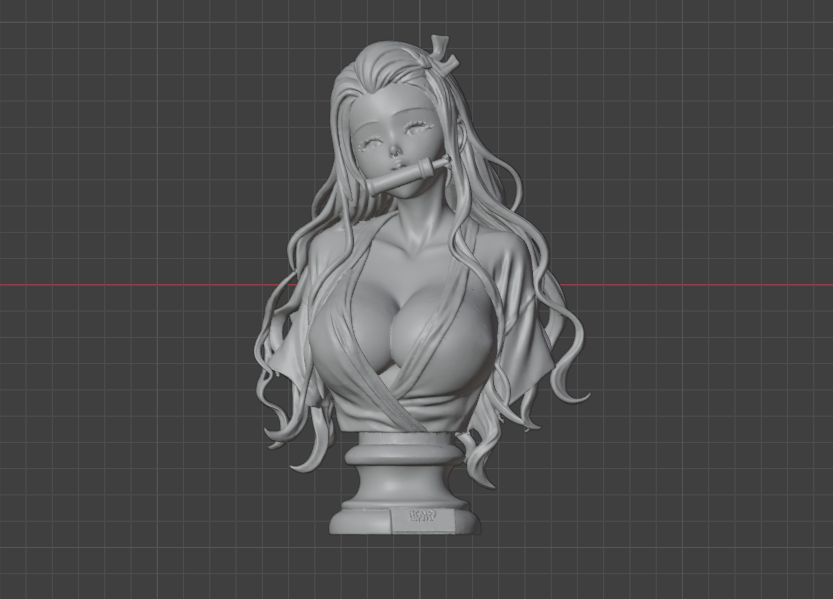Select the bust model in the viewport
Screen dimensions: 833x599
pos(420,287)
